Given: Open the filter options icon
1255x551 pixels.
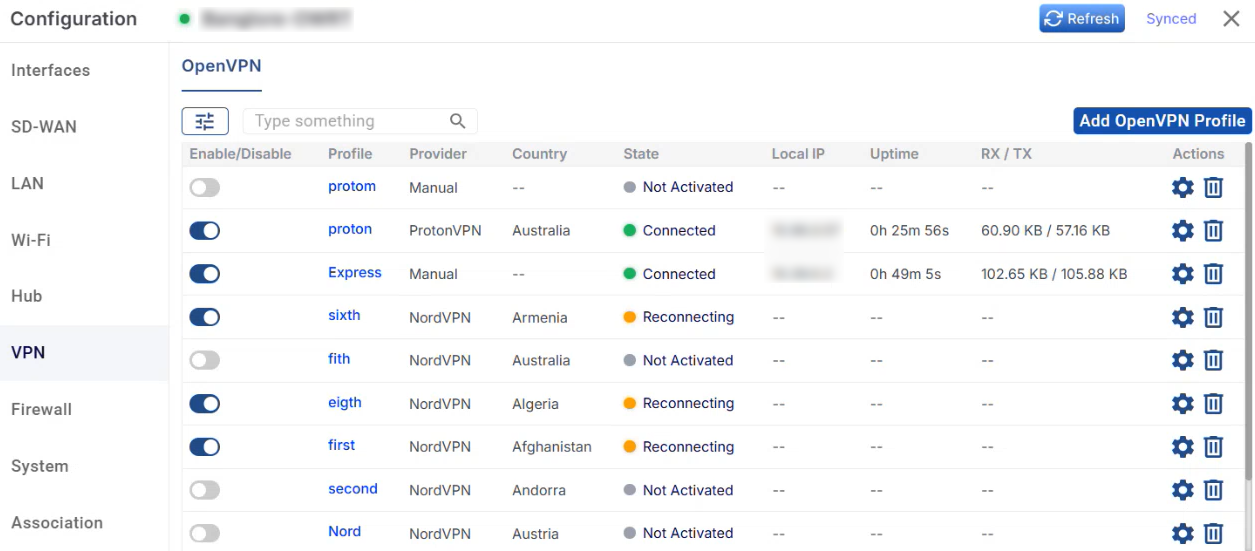Looking at the screenshot, I should (x=205, y=121).
